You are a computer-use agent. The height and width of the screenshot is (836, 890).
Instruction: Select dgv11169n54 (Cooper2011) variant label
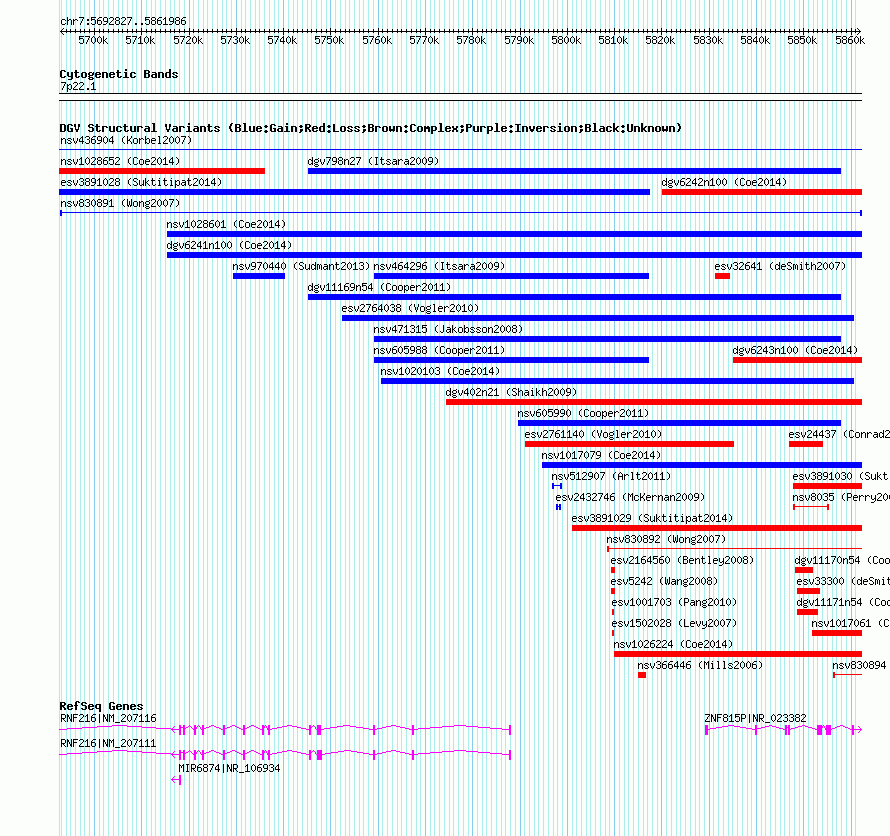click(379, 287)
